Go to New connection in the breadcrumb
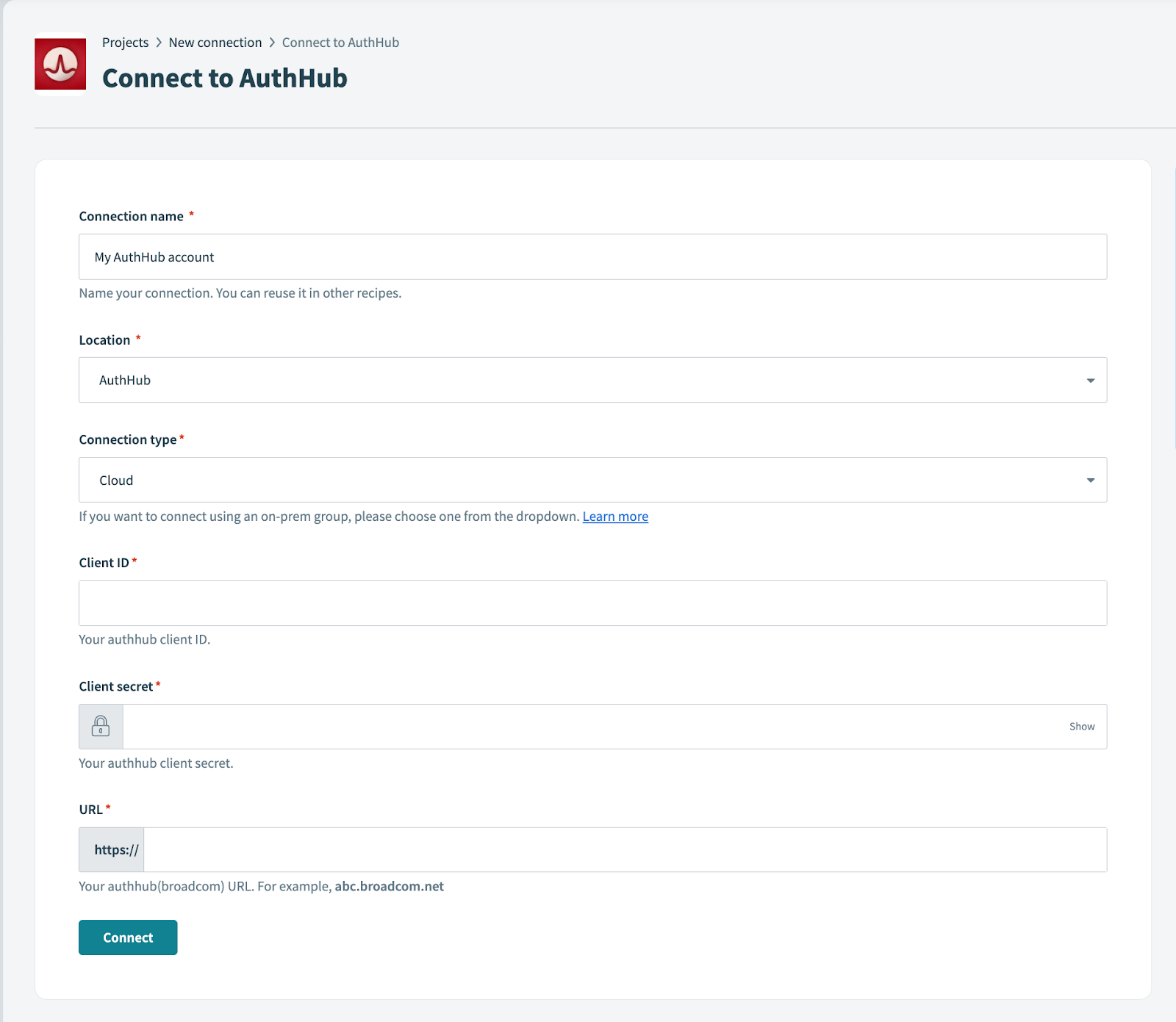Image resolution: width=1176 pixels, height=1022 pixels. click(215, 42)
